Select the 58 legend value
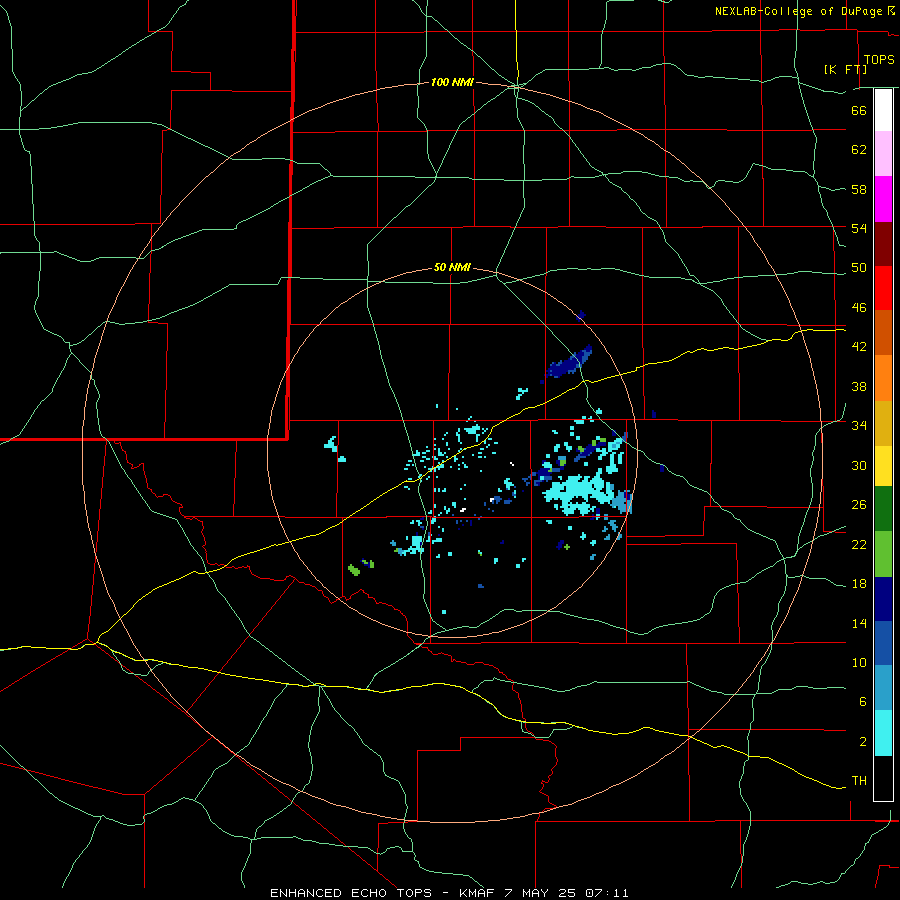Image resolution: width=900 pixels, height=900 pixels. tap(859, 189)
